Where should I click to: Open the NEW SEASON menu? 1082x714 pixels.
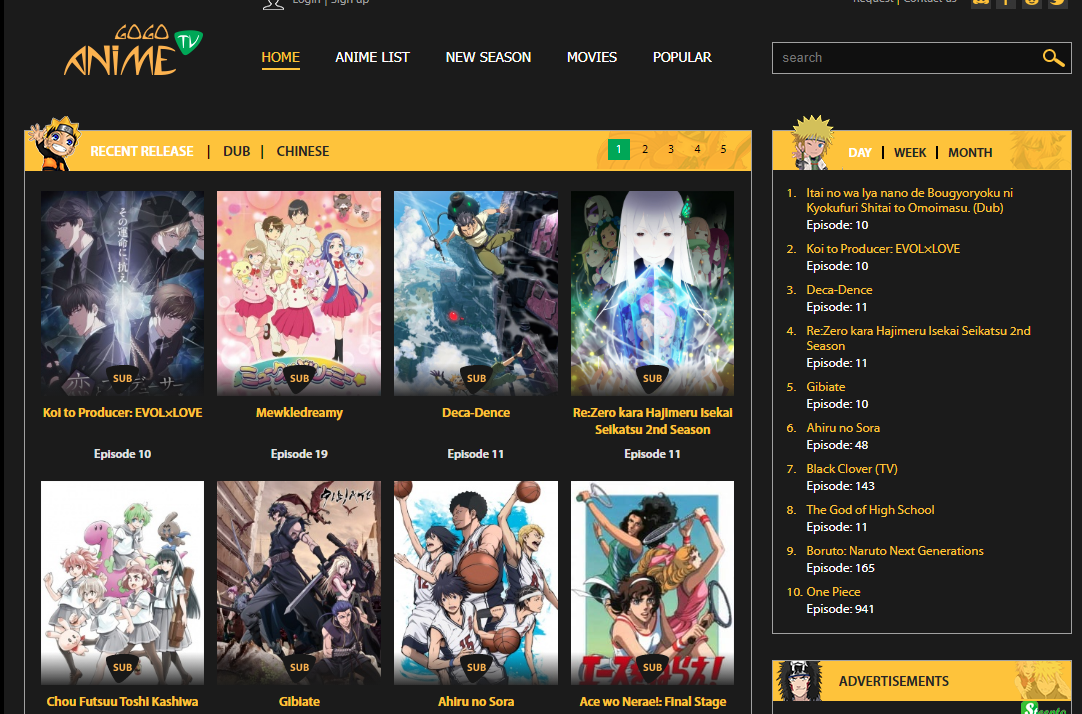point(489,57)
